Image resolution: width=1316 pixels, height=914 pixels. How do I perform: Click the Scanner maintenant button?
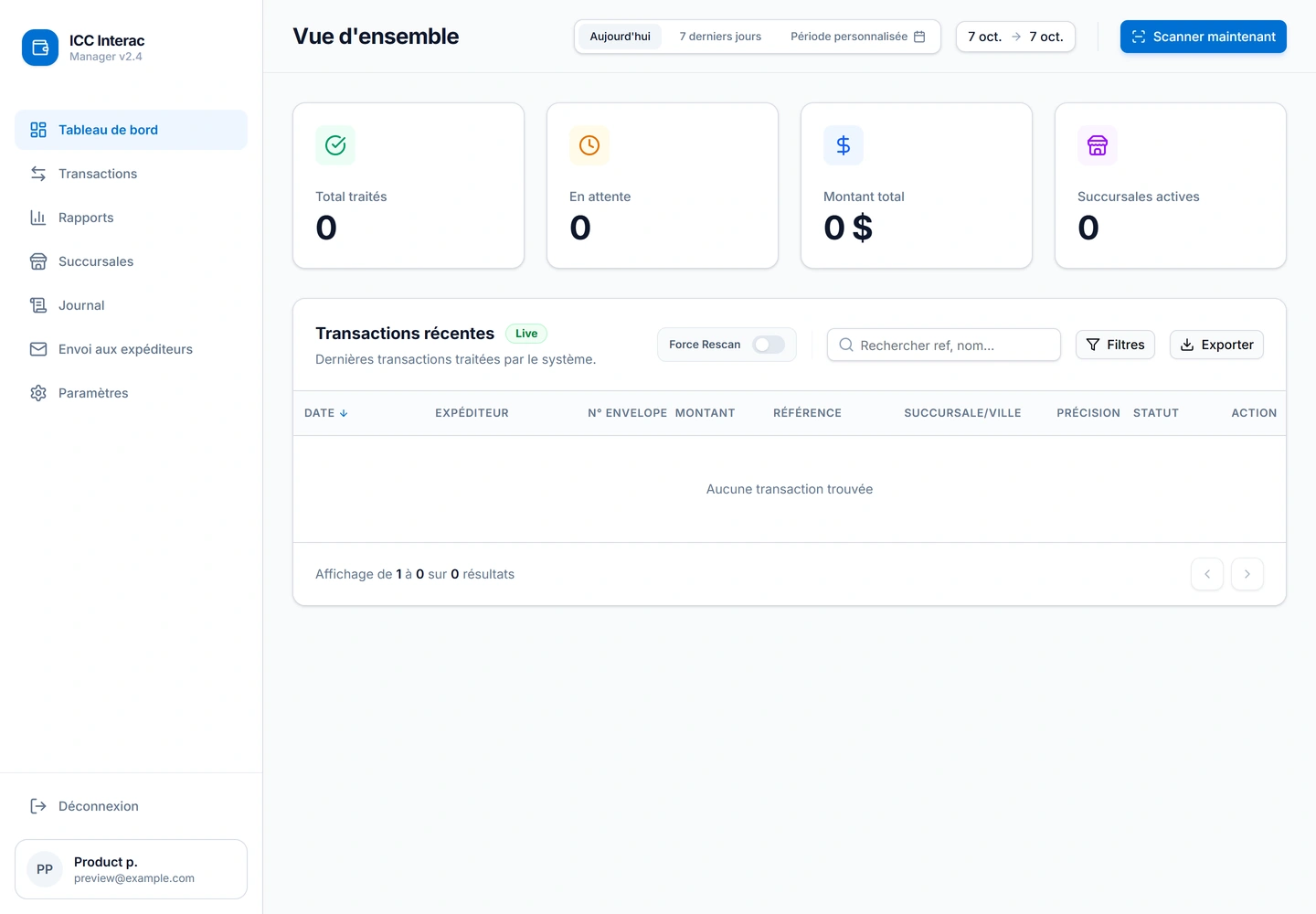(x=1204, y=37)
